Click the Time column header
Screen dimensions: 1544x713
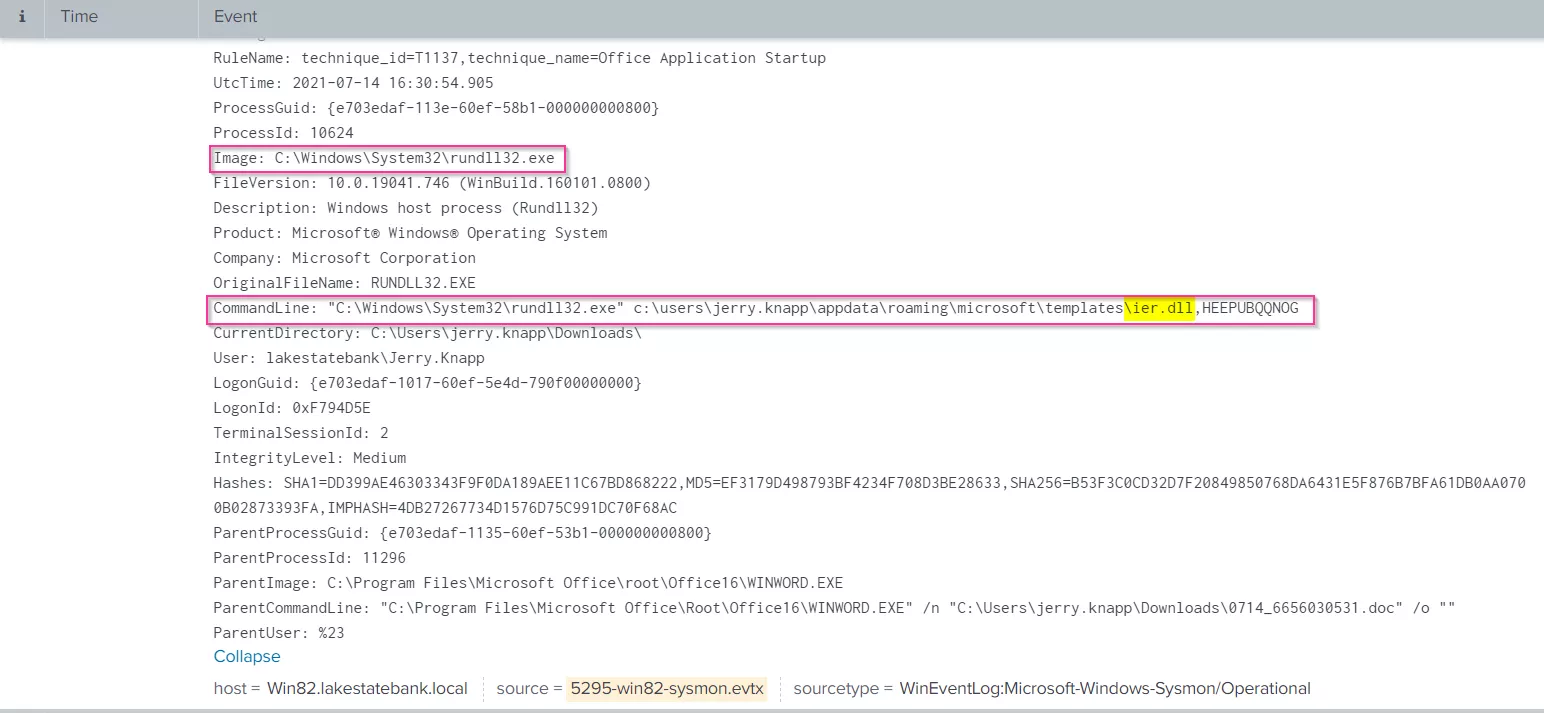(x=78, y=16)
